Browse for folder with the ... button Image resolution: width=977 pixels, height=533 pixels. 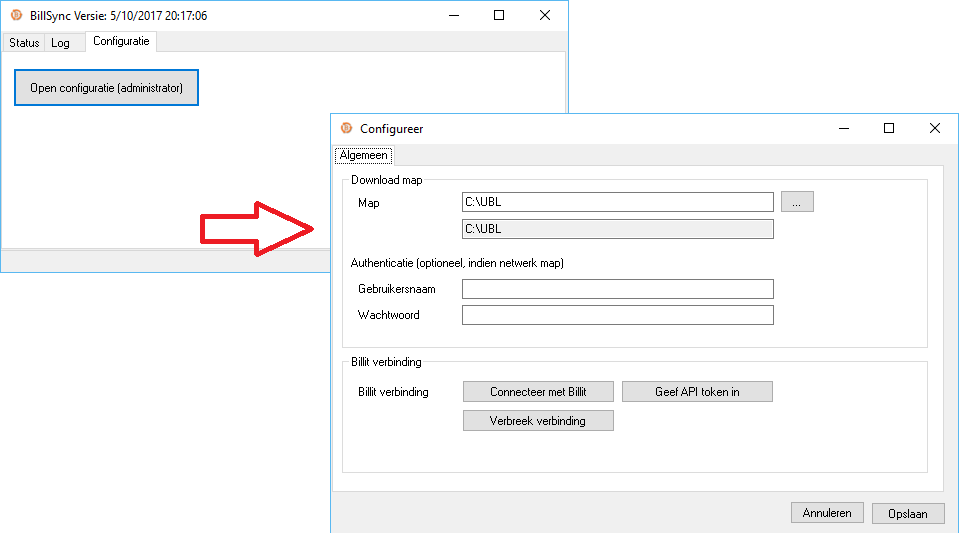pos(797,202)
